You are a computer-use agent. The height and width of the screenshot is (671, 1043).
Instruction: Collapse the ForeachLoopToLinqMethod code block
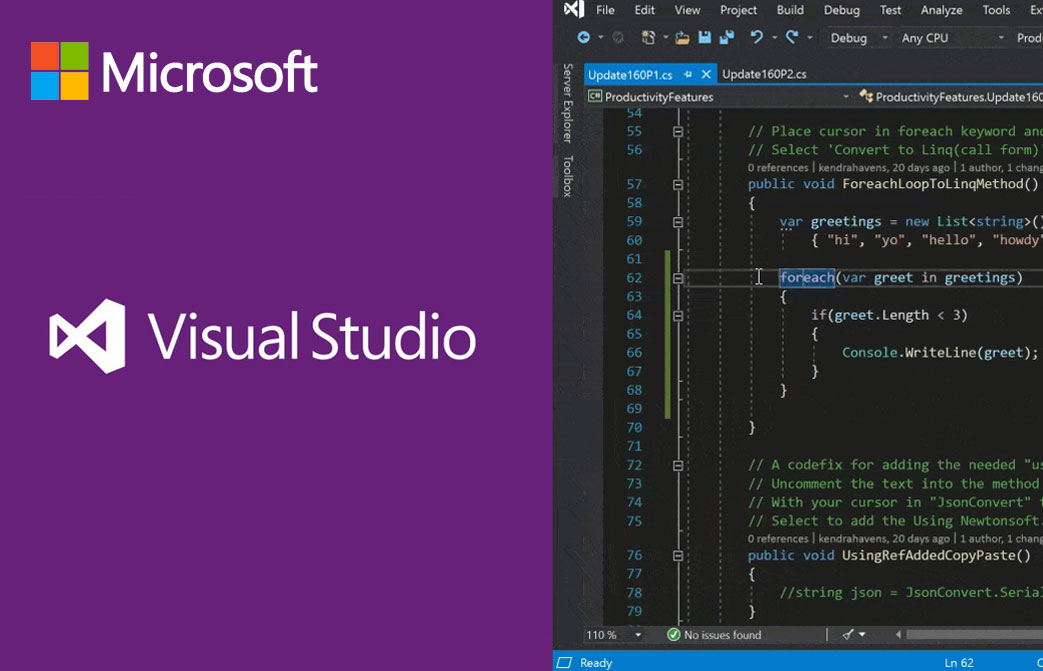coord(678,184)
